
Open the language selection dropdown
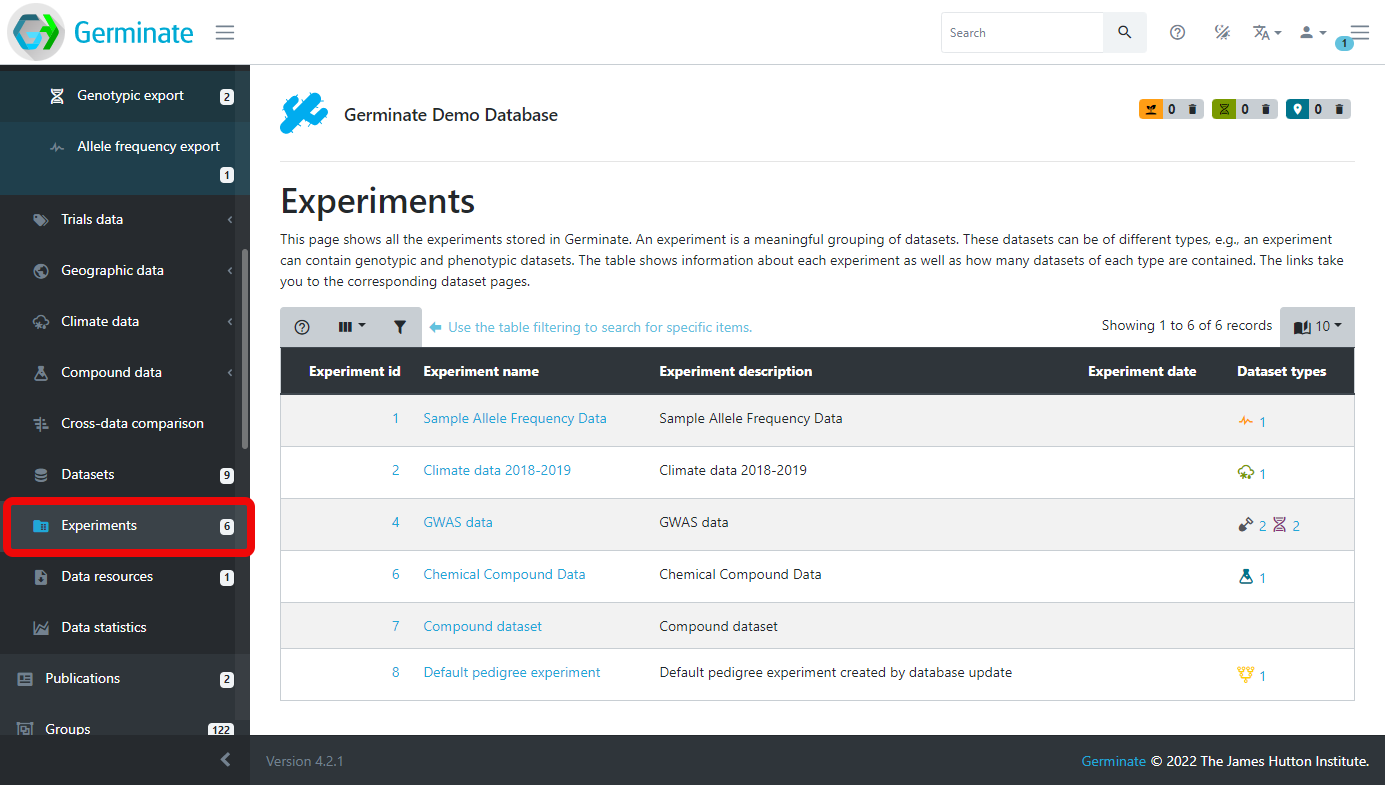pyautogui.click(x=1266, y=33)
